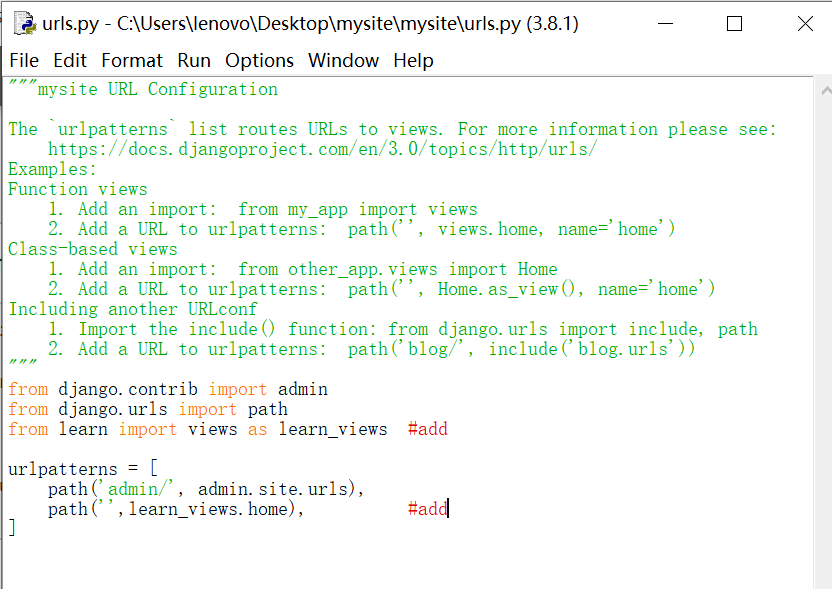Open the Options menu
The image size is (832, 589).
click(x=259, y=60)
